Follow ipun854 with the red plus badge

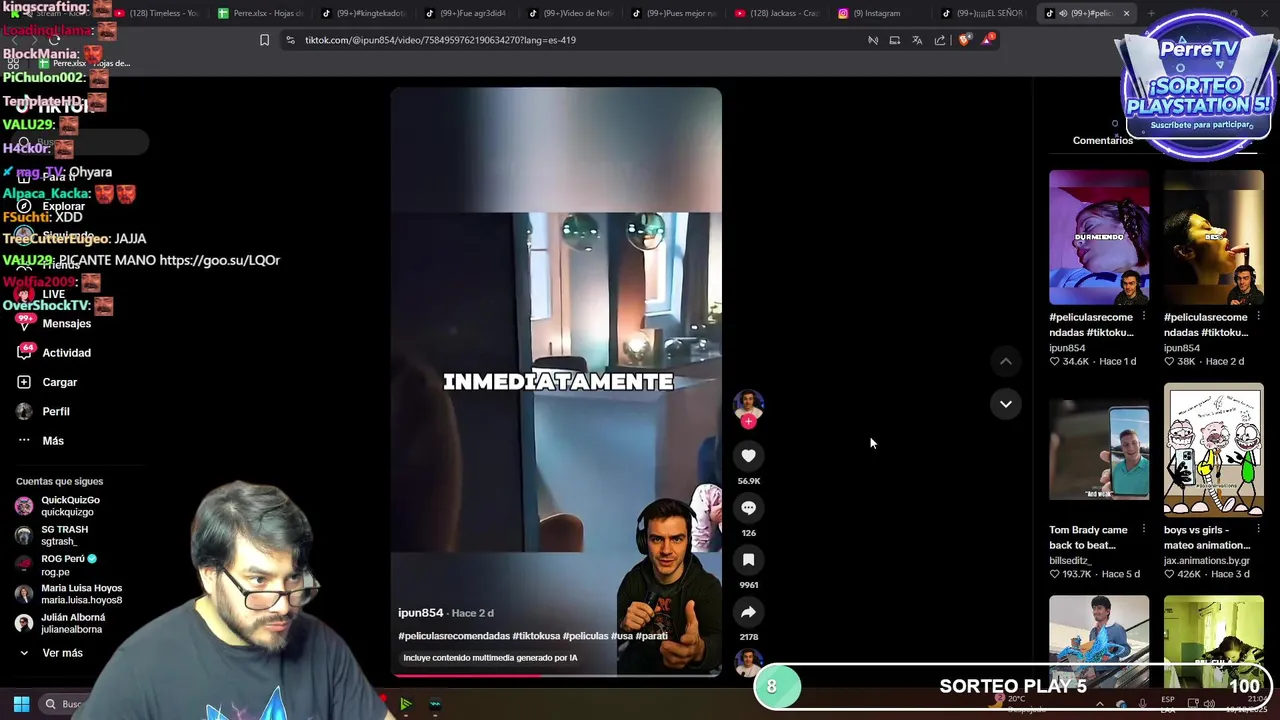pyautogui.click(x=748, y=422)
